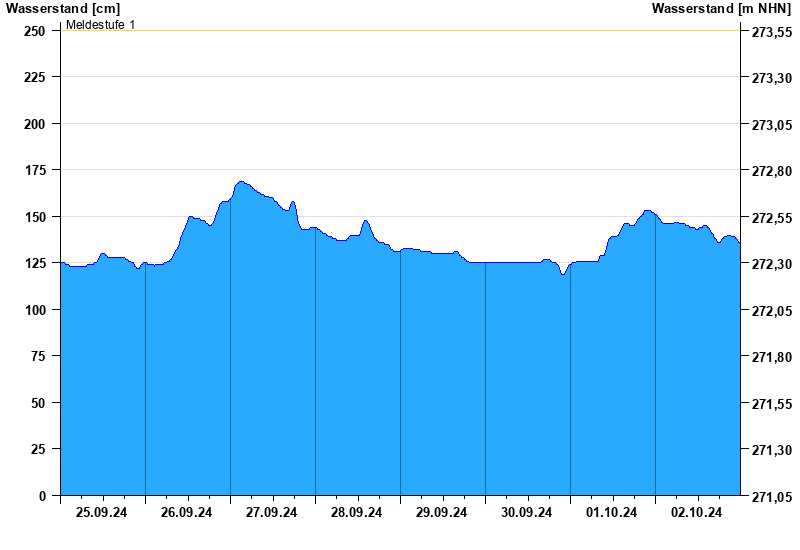Image resolution: width=800 pixels, height=550 pixels.
Task: Click the highest peak of the blue water level curve
Action: (x=240, y=182)
